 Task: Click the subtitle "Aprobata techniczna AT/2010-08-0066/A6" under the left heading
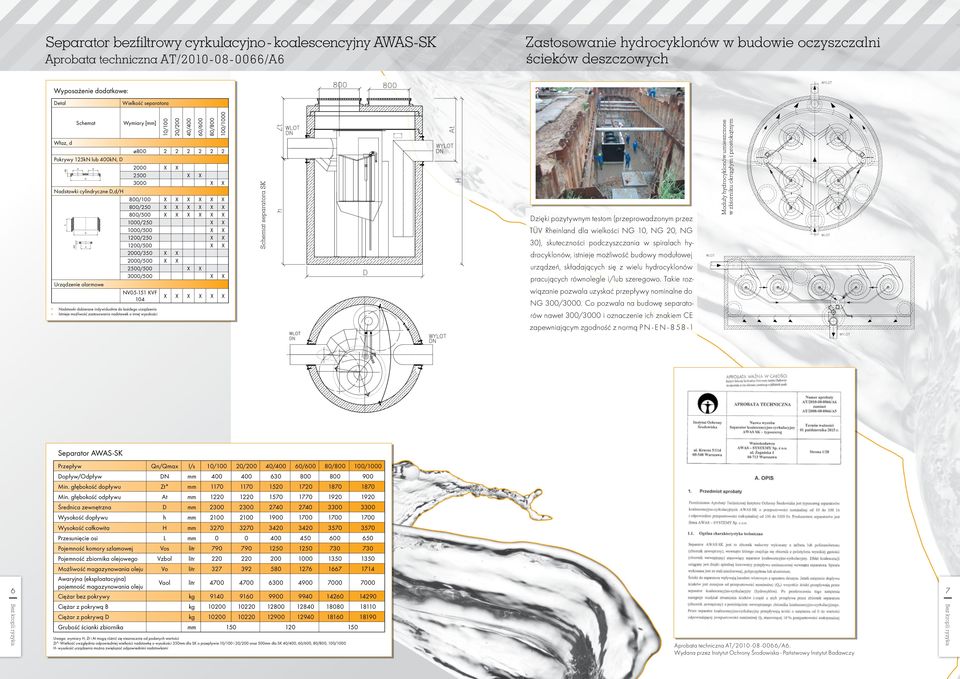point(165,59)
